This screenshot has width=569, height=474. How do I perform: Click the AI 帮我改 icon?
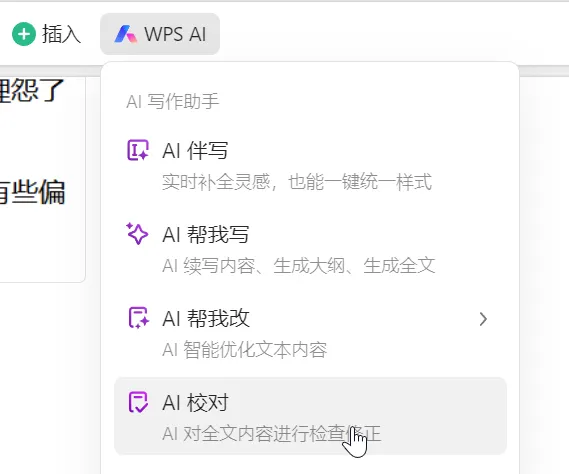[138, 318]
